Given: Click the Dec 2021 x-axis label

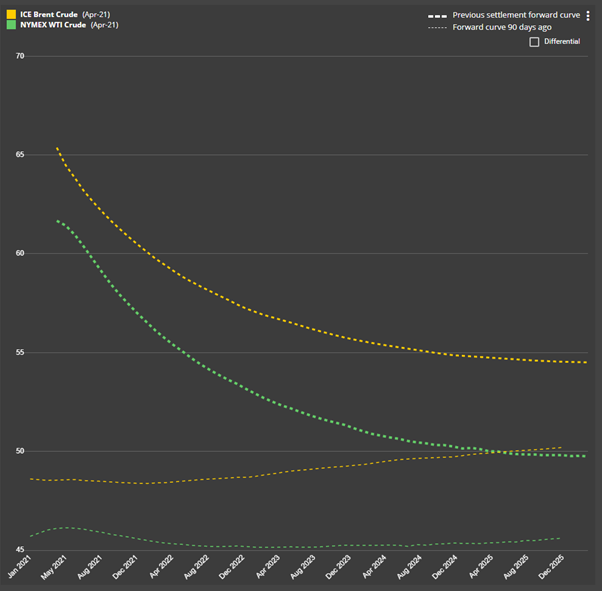Looking at the screenshot, I should [125, 567].
